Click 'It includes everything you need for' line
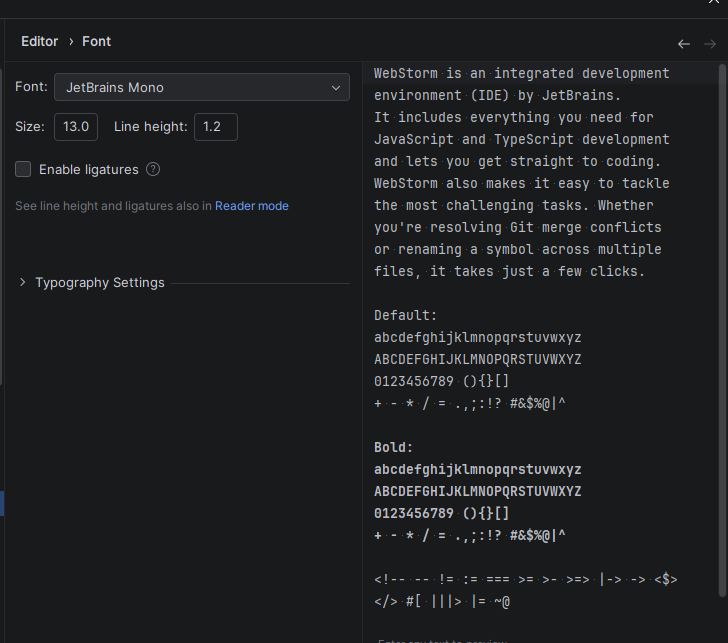 [514, 117]
